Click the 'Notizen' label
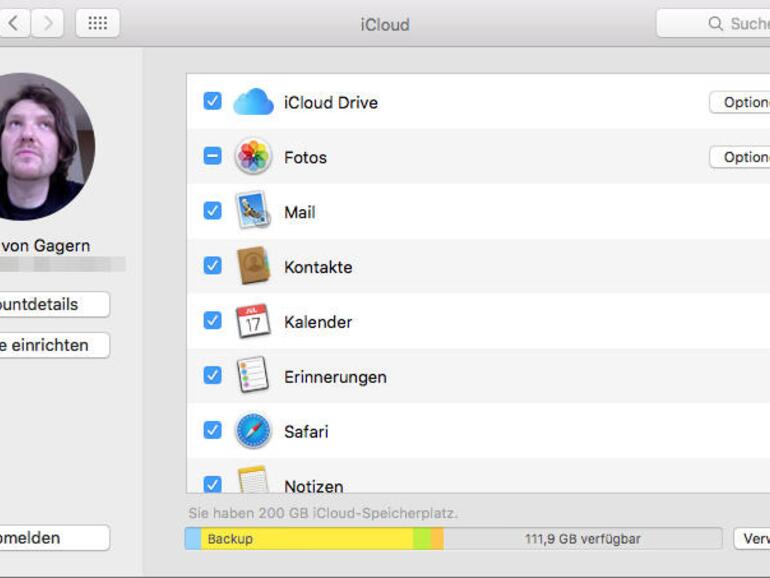Screen dimensions: 770x578 tap(314, 486)
